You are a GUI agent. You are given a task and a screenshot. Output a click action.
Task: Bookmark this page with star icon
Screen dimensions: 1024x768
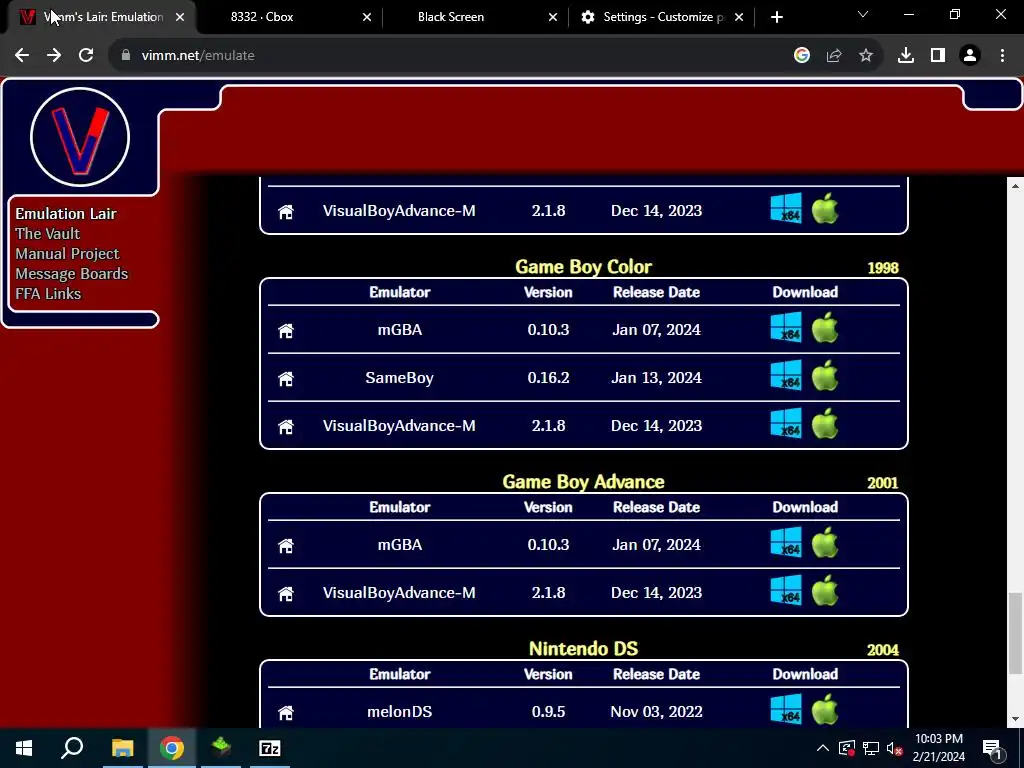tap(866, 56)
